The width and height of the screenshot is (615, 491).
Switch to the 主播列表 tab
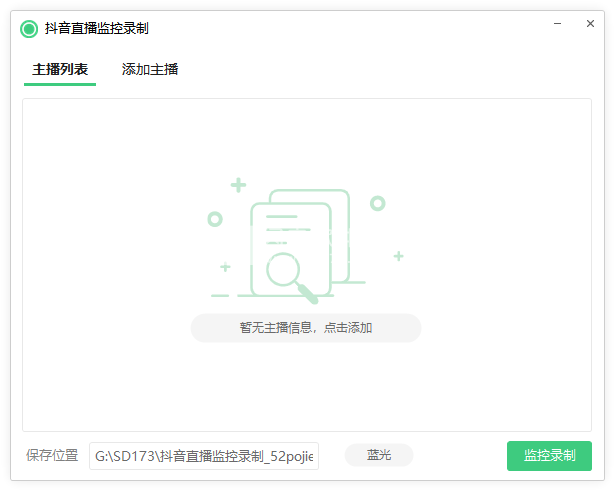point(60,70)
